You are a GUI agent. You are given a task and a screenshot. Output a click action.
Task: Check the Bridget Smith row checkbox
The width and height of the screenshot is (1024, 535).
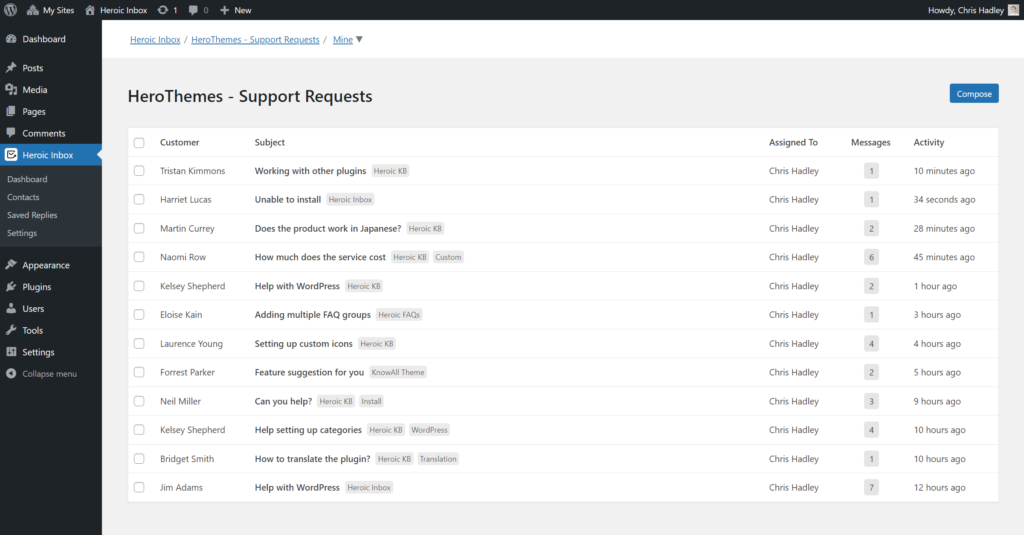[139, 458]
